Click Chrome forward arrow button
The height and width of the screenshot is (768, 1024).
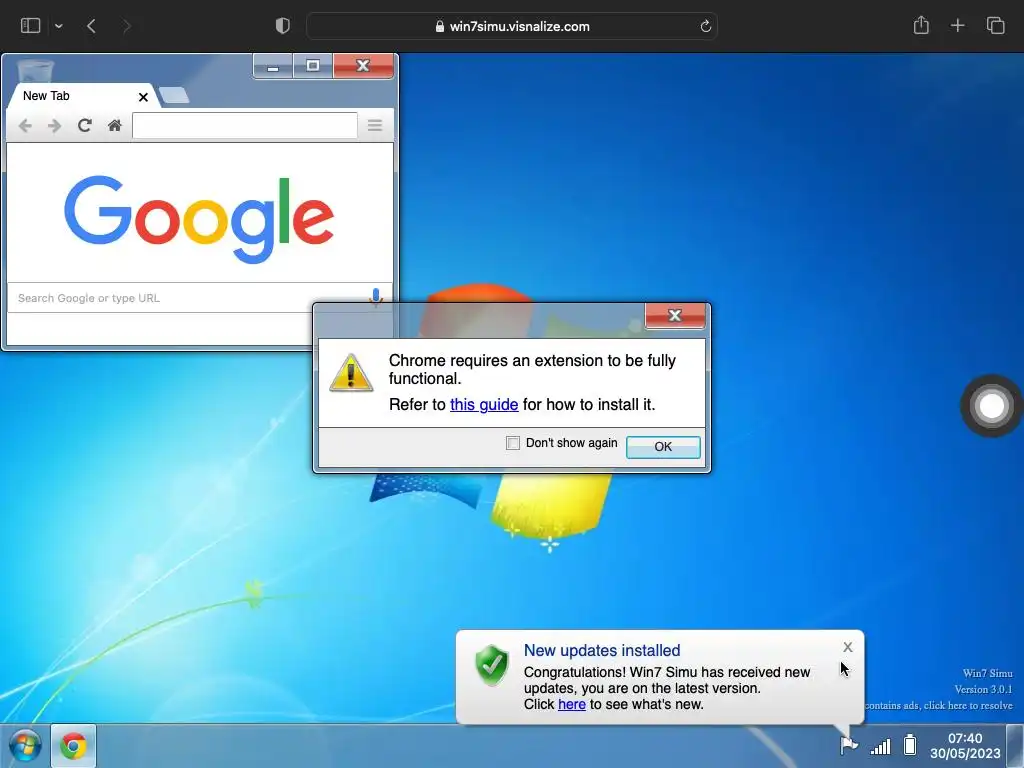(54, 125)
